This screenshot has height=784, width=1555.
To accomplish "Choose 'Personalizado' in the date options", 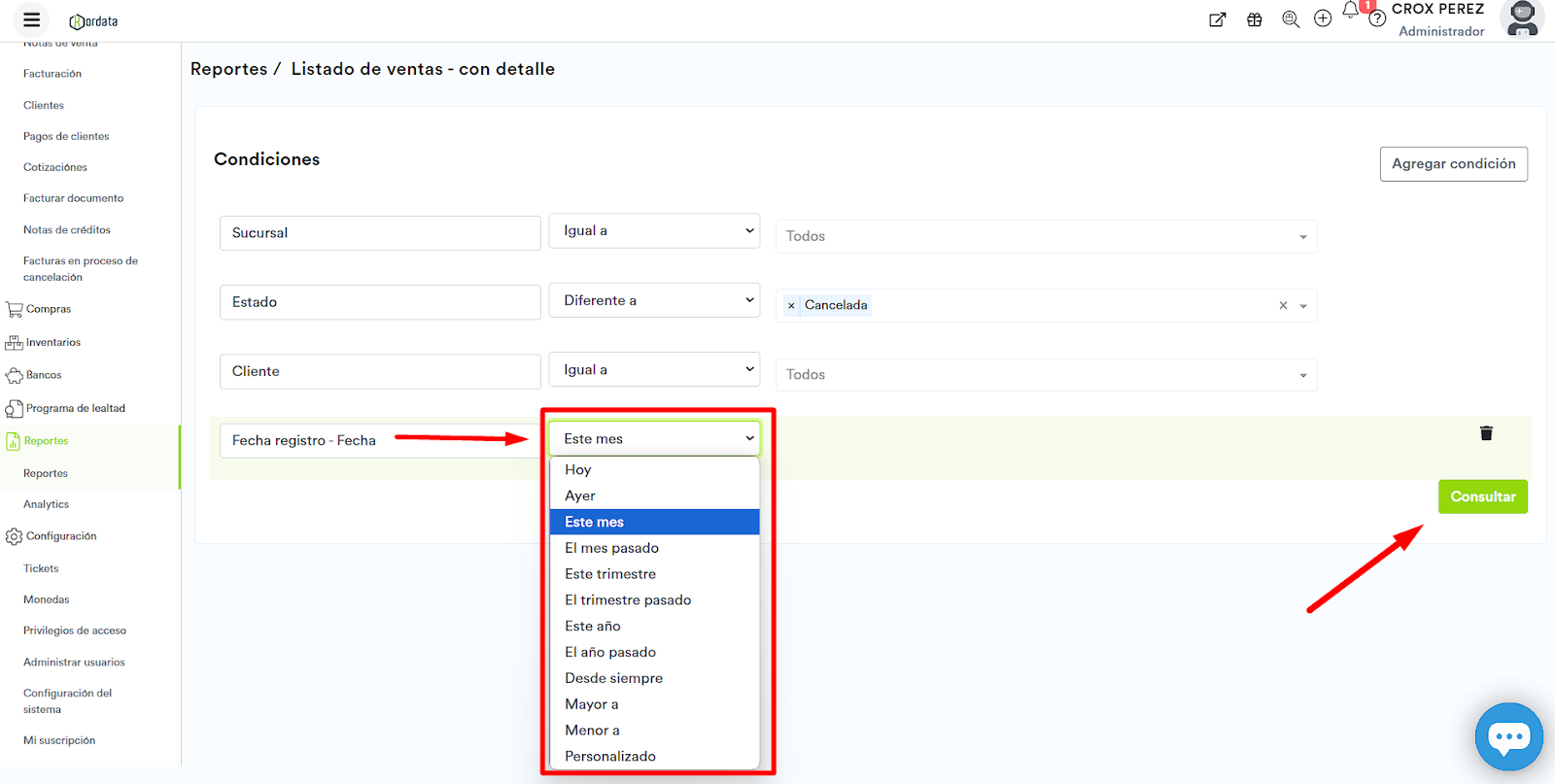I will (x=610, y=756).
